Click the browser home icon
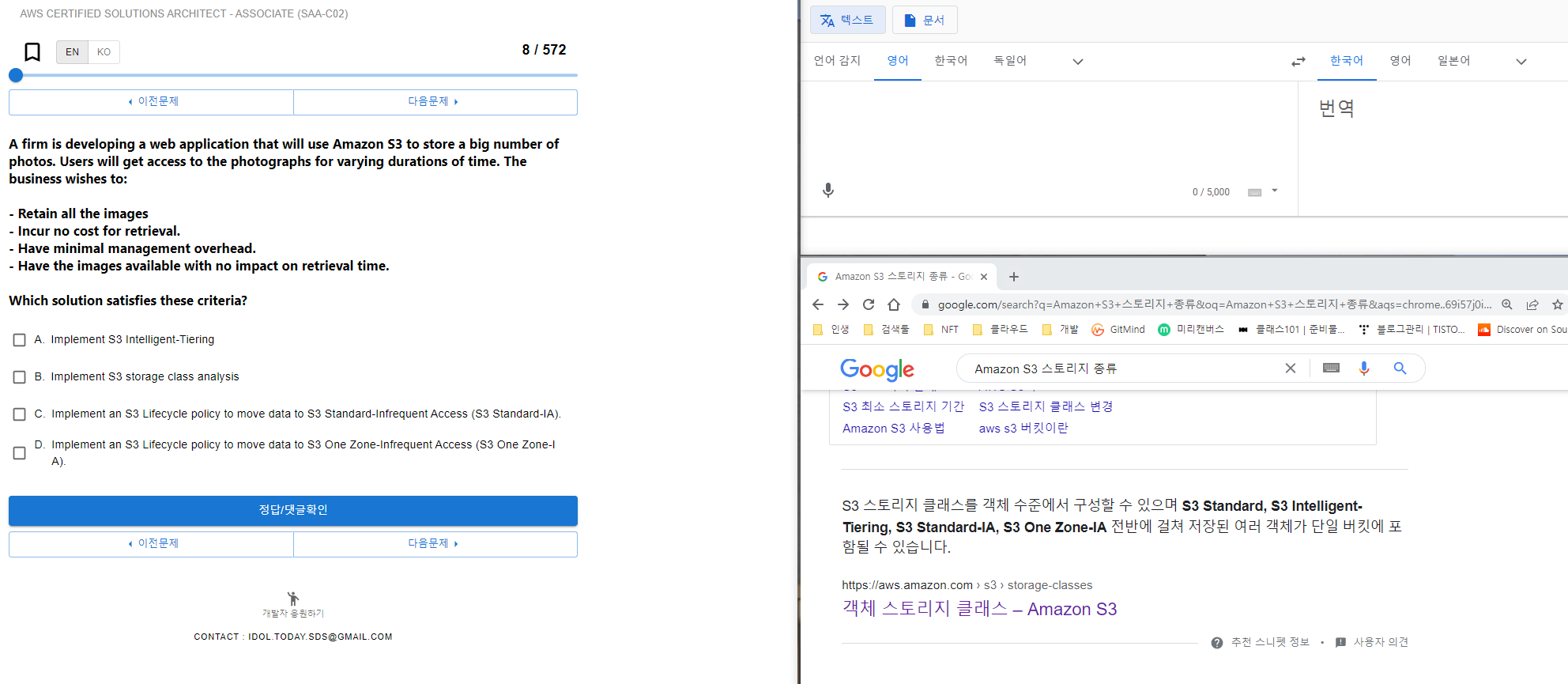 click(x=894, y=304)
